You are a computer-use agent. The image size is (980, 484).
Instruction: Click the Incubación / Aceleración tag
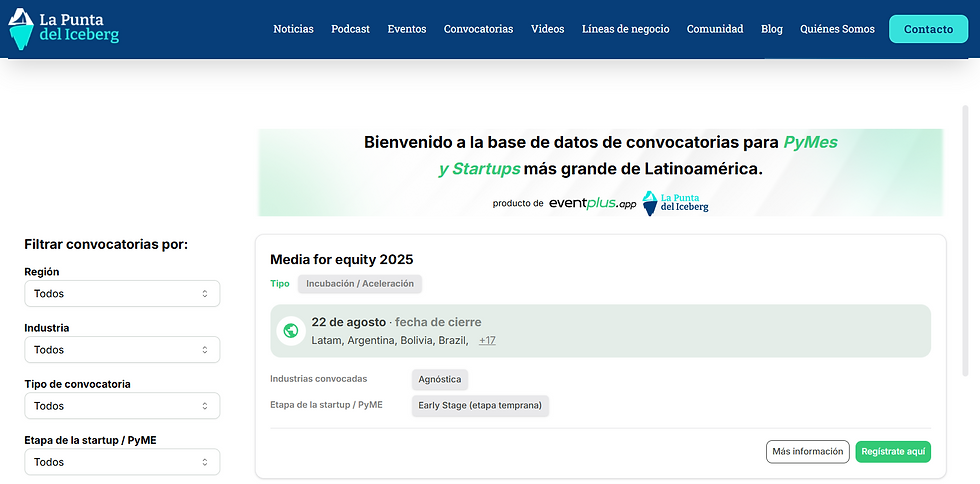click(x=360, y=284)
